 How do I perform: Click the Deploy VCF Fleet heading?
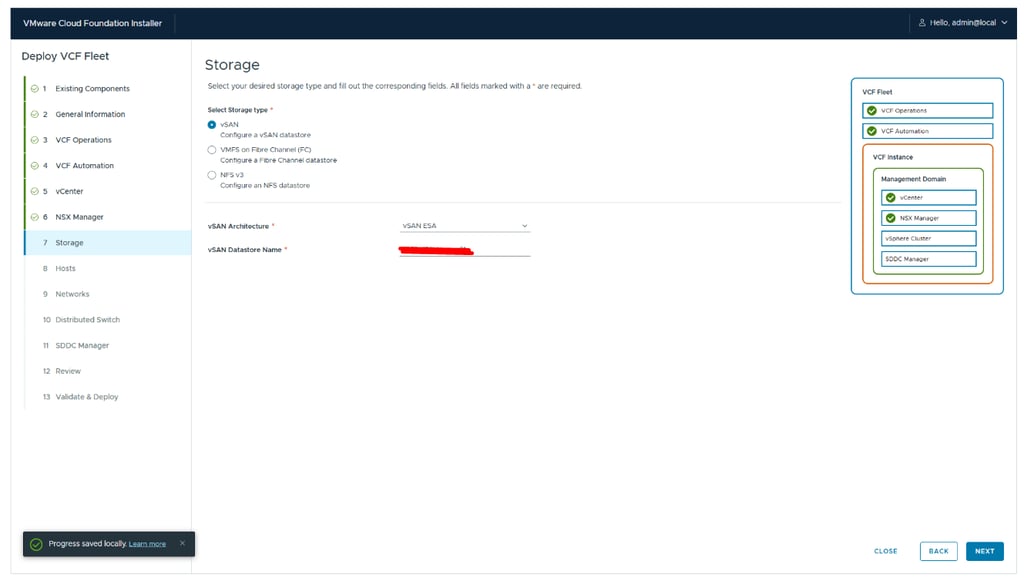[x=65, y=56]
